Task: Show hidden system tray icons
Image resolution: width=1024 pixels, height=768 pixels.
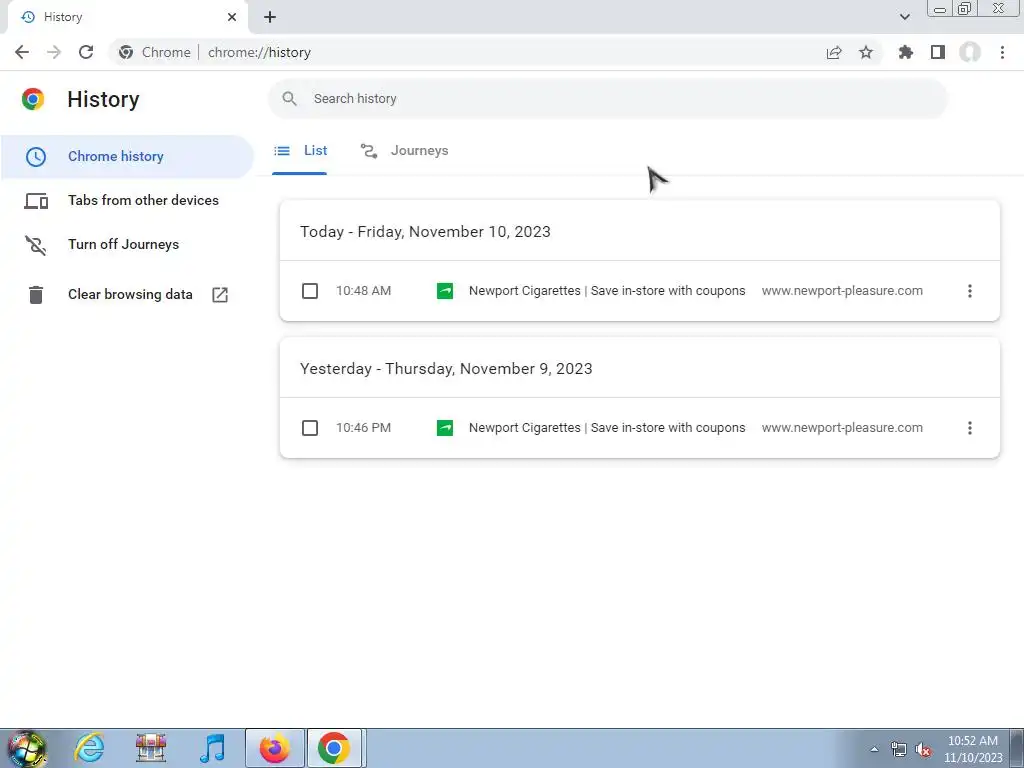Action: click(874, 750)
